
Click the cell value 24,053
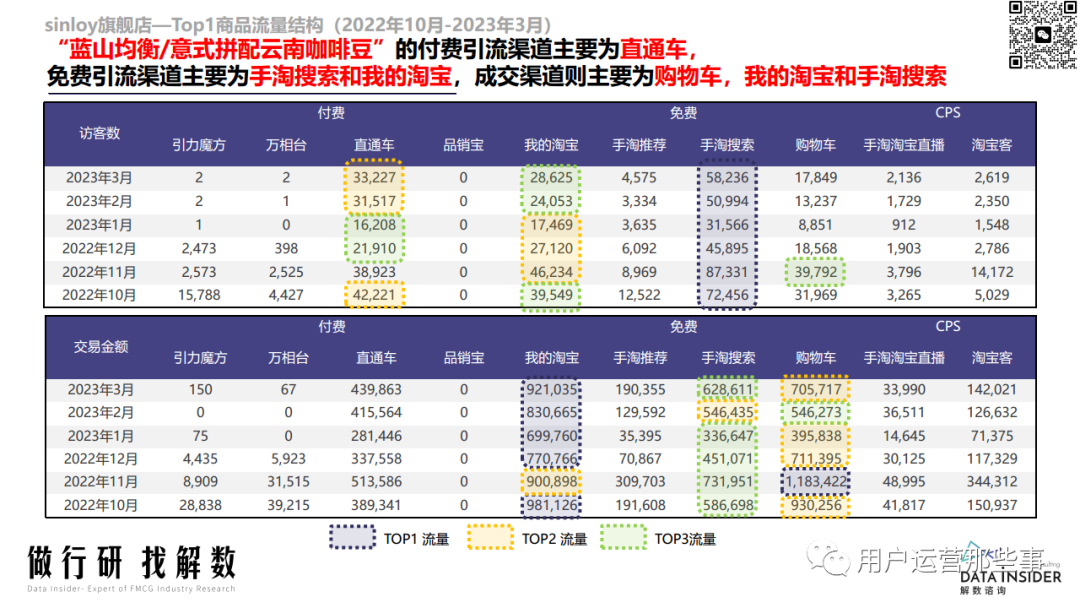(551, 201)
